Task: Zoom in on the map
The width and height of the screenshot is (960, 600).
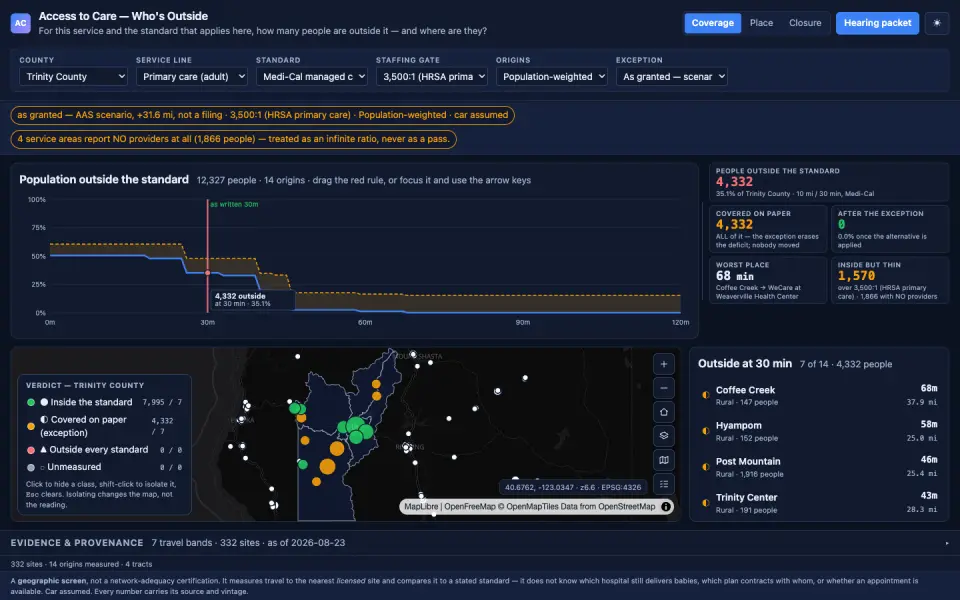Action: (x=664, y=364)
